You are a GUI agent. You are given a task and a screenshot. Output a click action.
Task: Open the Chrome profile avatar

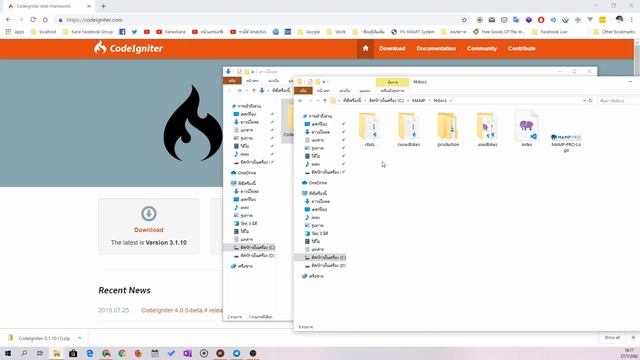[x=619, y=20]
